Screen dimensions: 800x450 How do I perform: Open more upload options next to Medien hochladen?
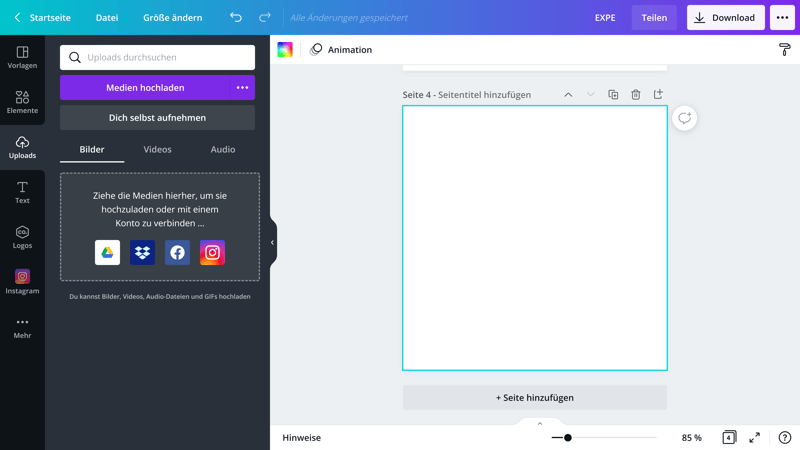[x=242, y=88]
